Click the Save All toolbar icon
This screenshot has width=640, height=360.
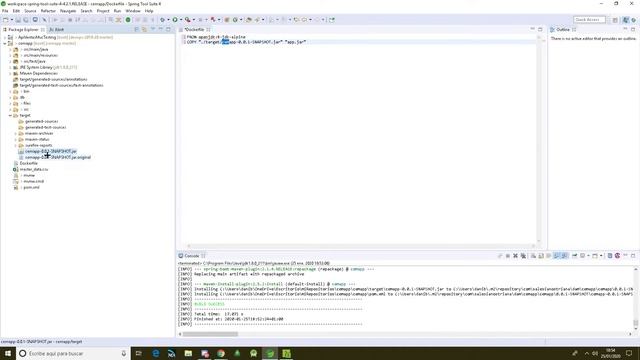coord(26,20)
